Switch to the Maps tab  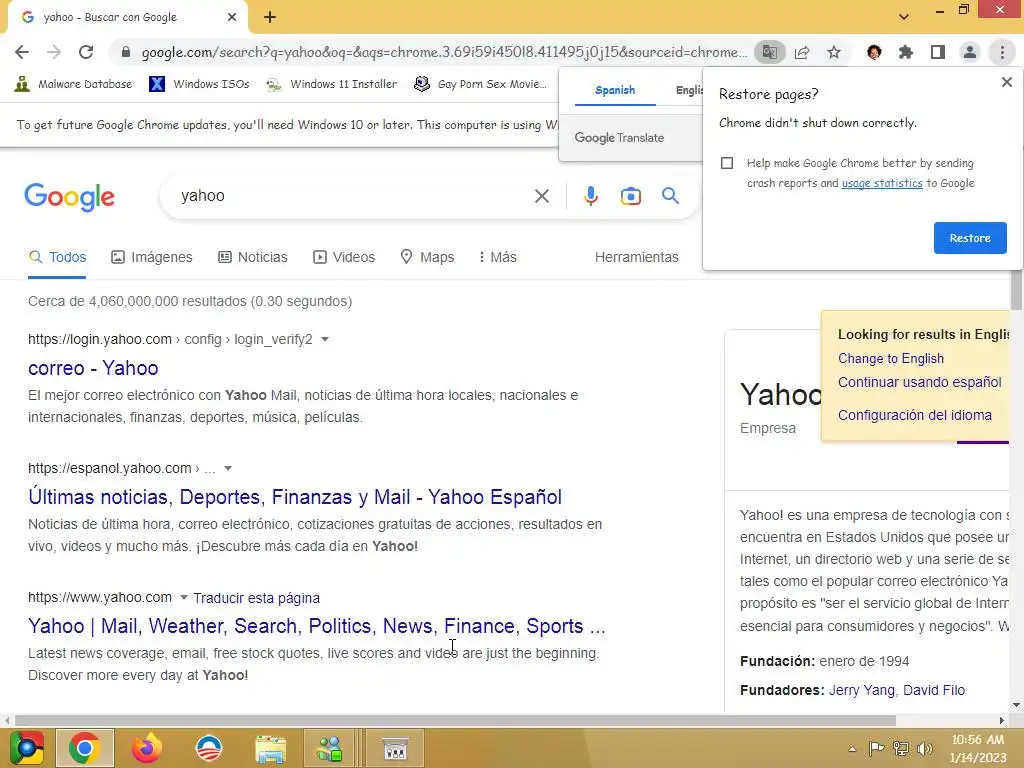pyautogui.click(x=427, y=257)
